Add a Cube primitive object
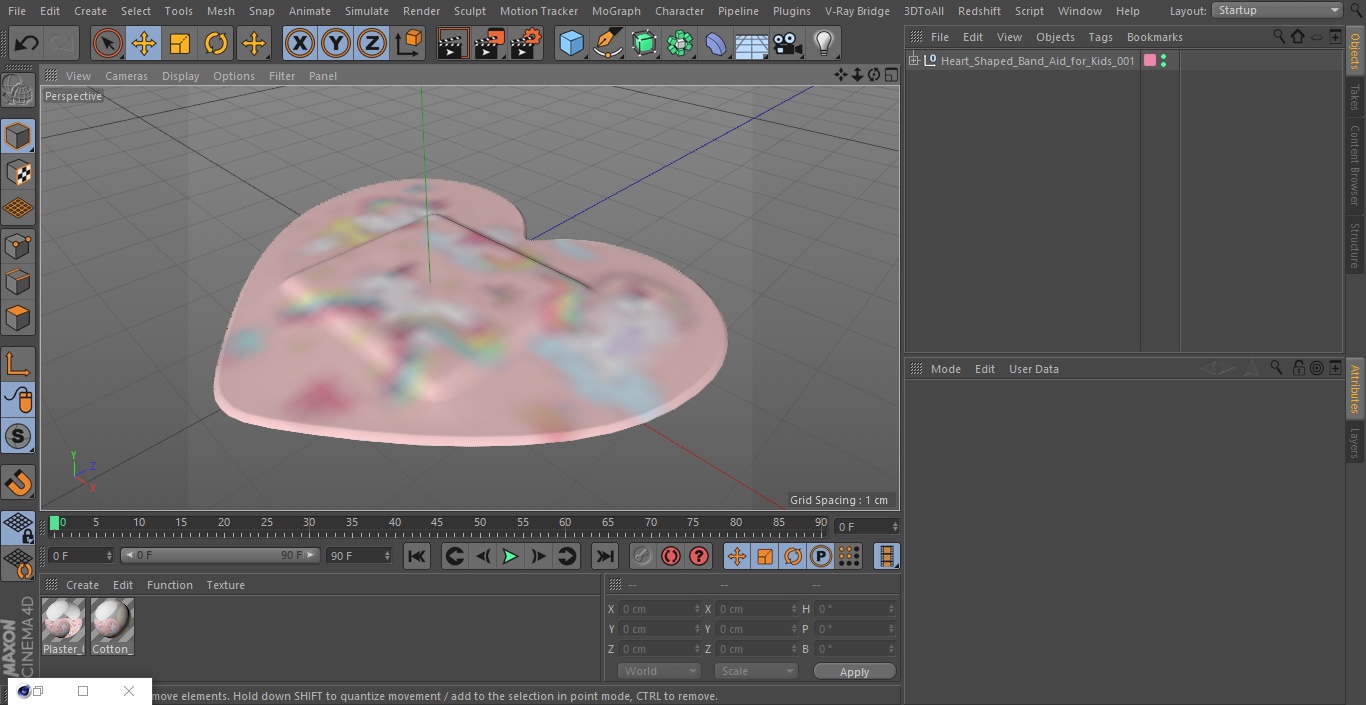This screenshot has width=1366, height=705. coord(571,43)
